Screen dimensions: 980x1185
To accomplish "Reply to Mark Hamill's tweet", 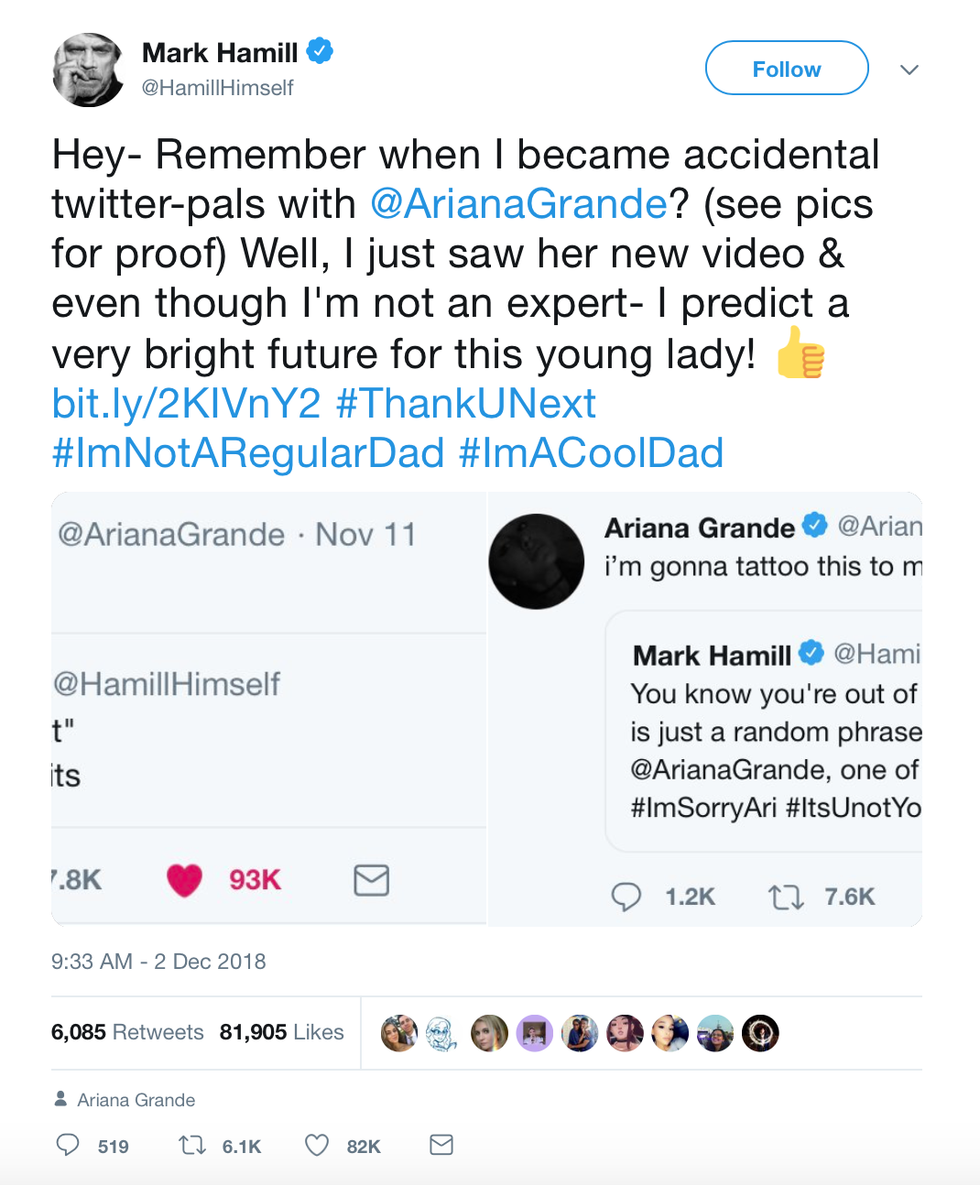I will tap(68, 1145).
